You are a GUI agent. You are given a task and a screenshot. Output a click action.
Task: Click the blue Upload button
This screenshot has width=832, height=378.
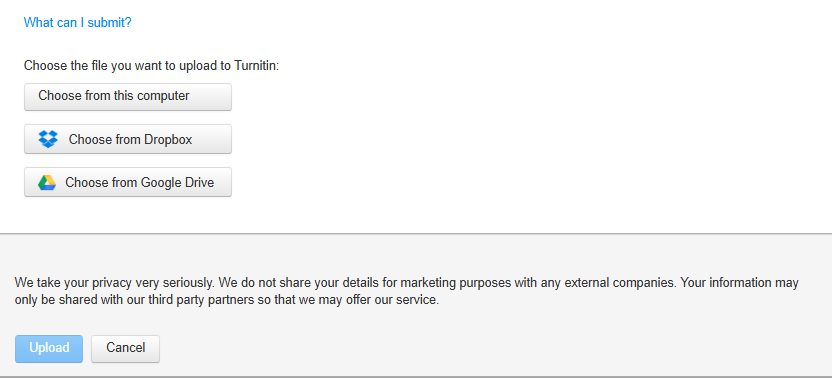pyautogui.click(x=49, y=348)
